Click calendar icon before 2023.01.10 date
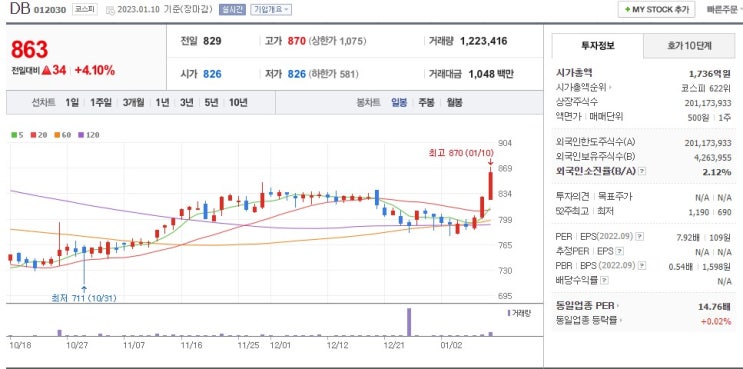This screenshot has width=743, height=369. (x=110, y=10)
